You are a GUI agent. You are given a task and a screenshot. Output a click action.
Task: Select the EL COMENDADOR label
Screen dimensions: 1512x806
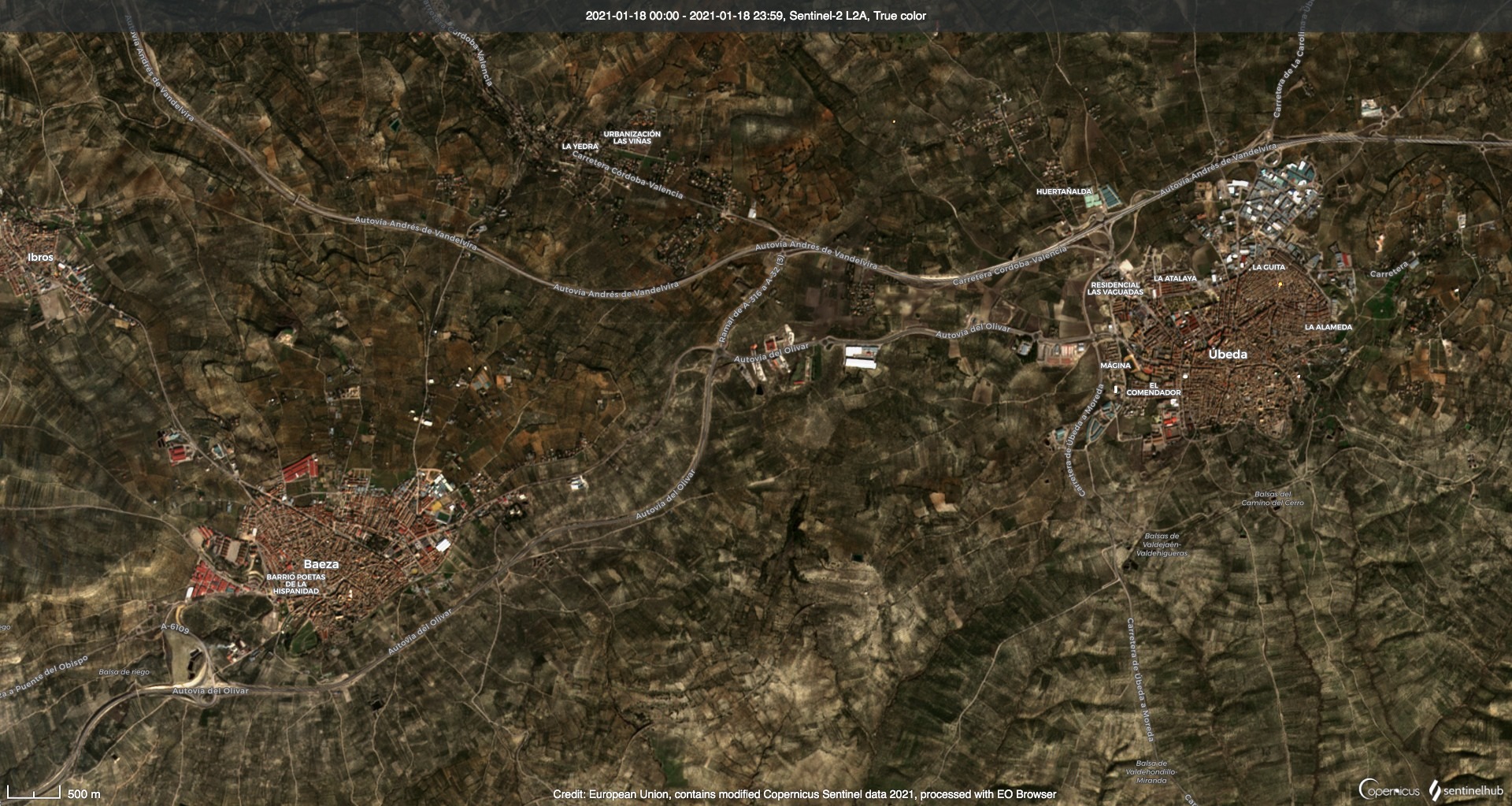click(x=1154, y=388)
